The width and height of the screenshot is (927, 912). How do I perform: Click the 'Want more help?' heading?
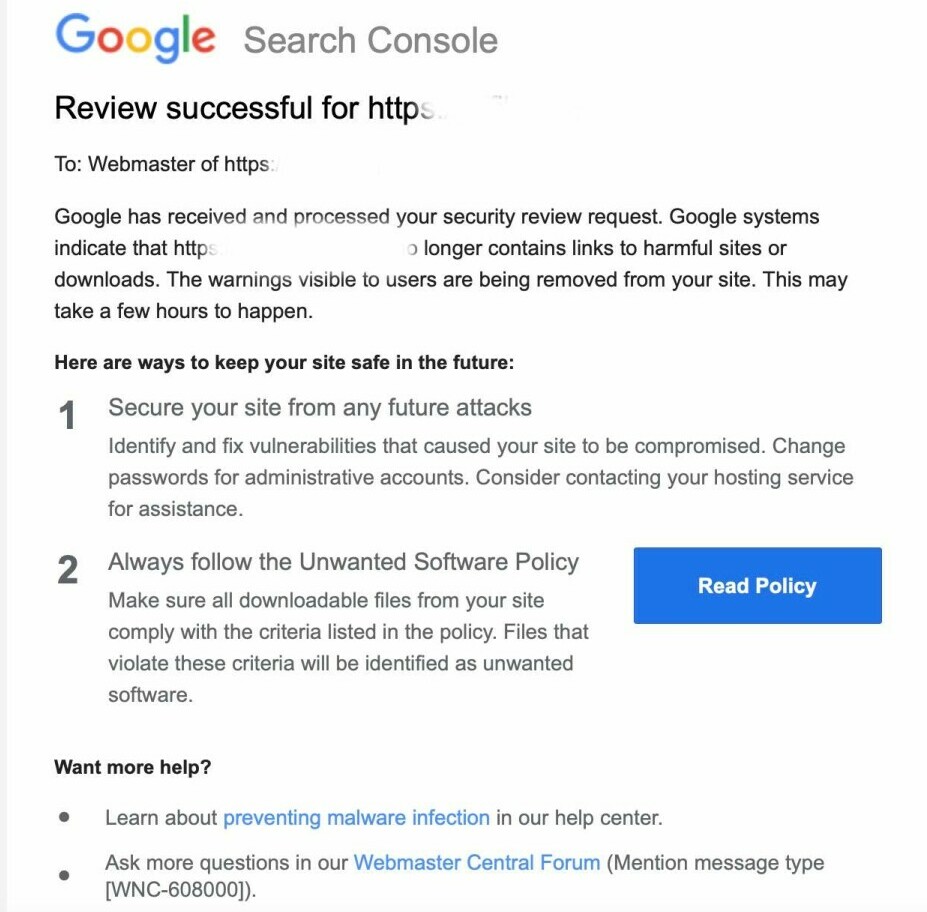(x=133, y=768)
